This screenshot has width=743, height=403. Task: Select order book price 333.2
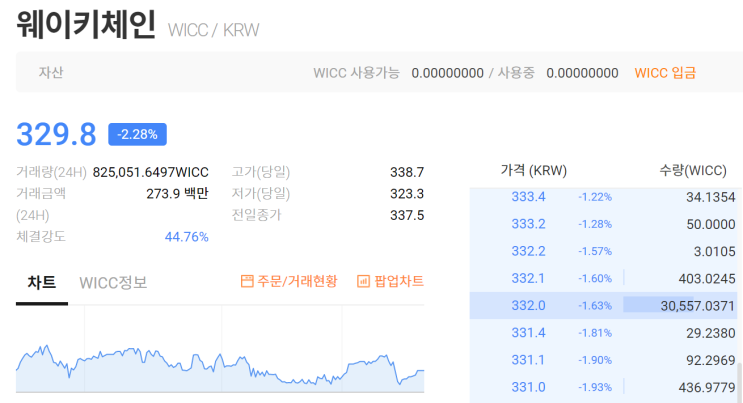point(528,224)
